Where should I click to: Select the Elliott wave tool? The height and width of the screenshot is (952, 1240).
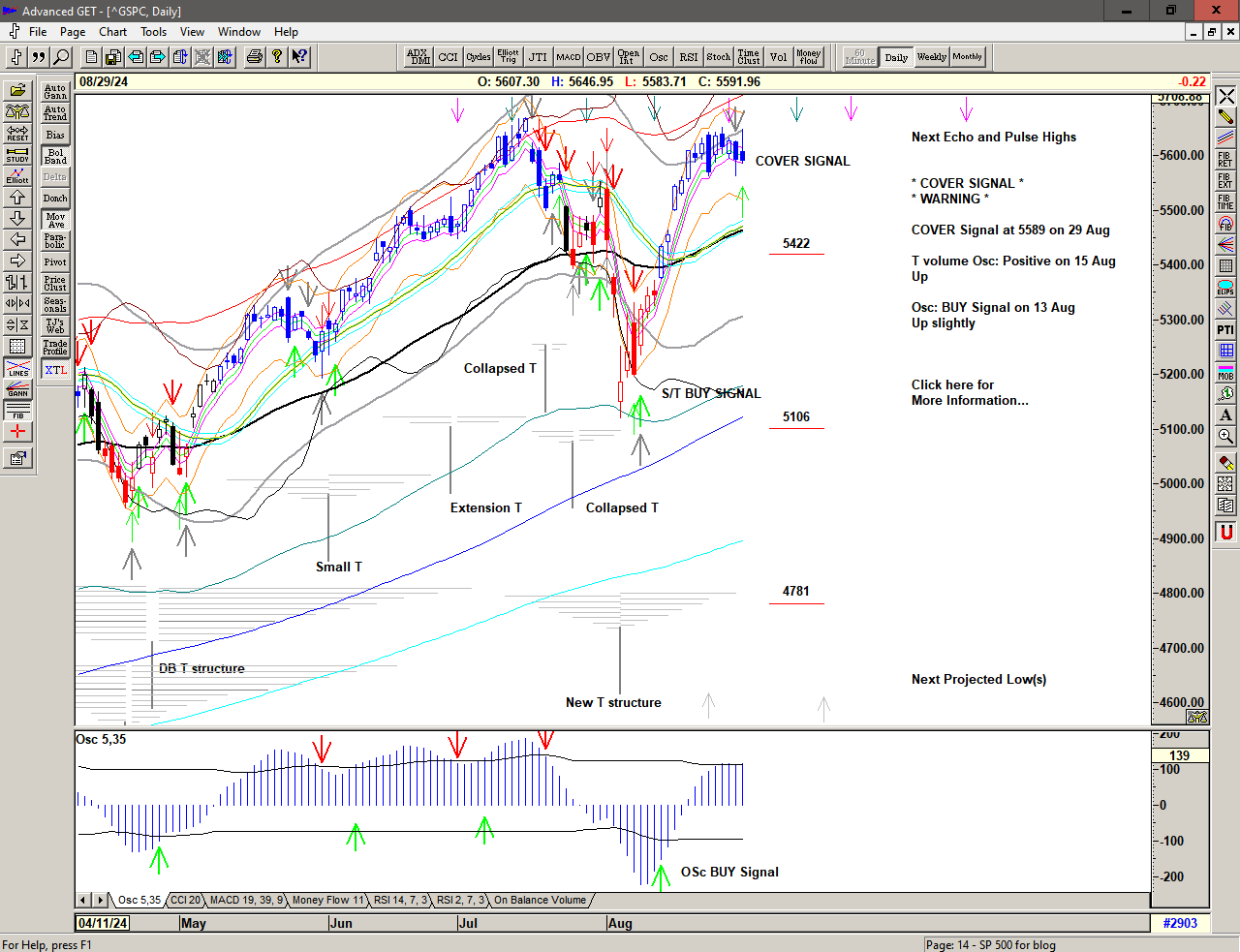pyautogui.click(x=17, y=175)
